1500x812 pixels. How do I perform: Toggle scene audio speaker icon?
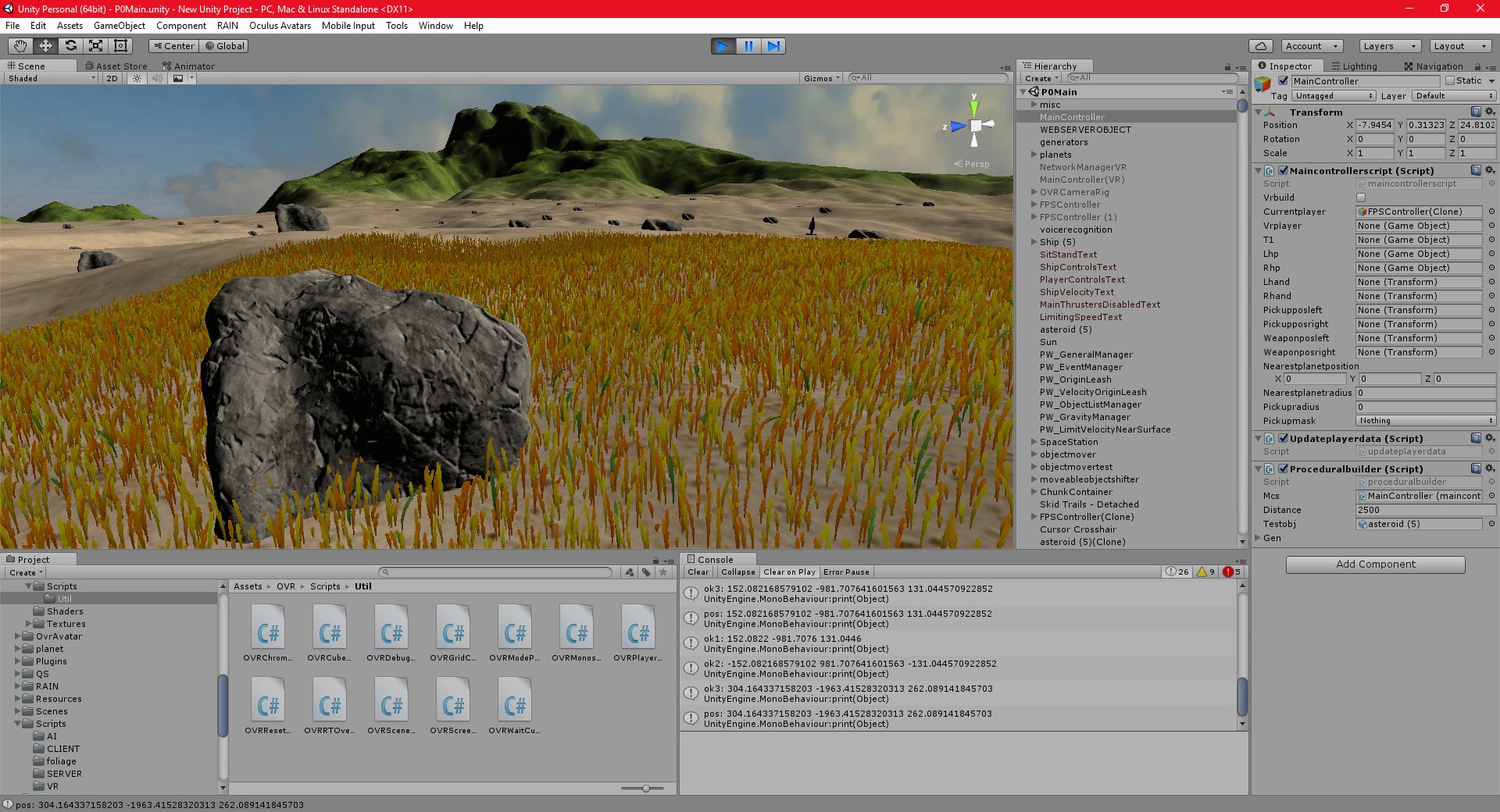tap(157, 78)
